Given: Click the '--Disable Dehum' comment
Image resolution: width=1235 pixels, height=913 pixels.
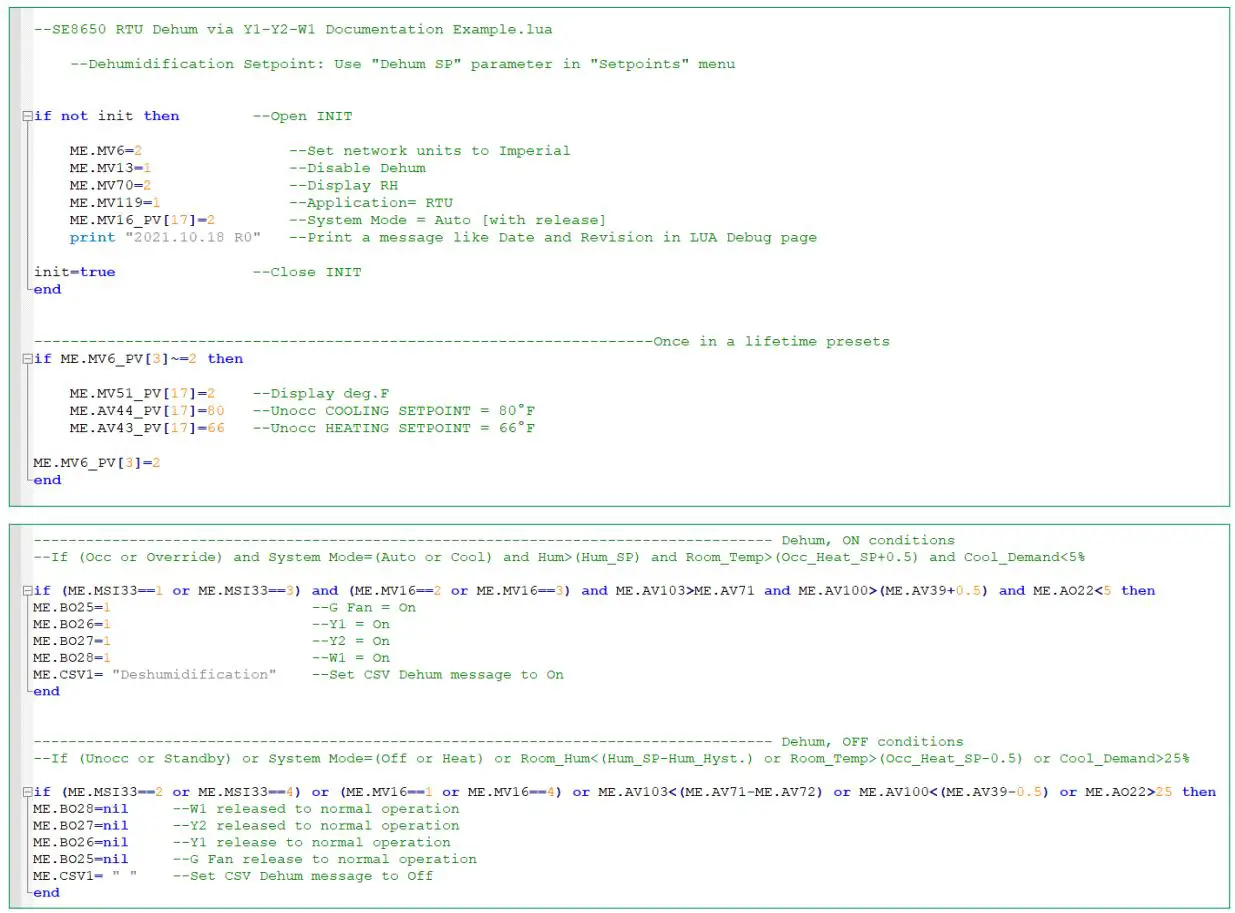Looking at the screenshot, I should (357, 168).
